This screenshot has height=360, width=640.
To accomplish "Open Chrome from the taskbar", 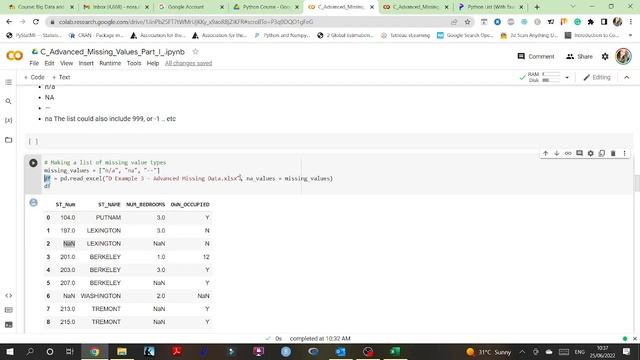I will 95,351.
